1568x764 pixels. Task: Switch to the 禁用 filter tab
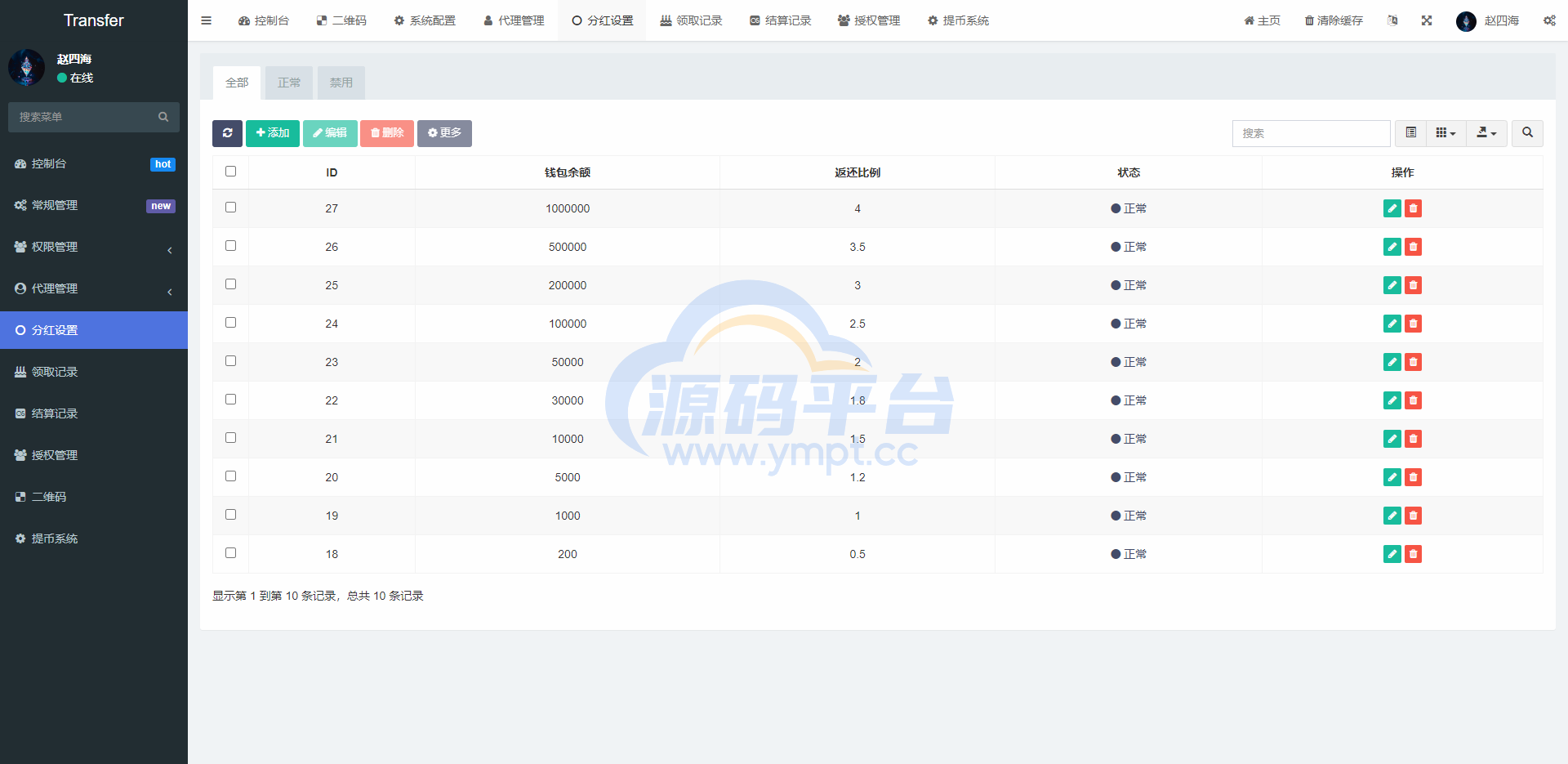(x=341, y=83)
